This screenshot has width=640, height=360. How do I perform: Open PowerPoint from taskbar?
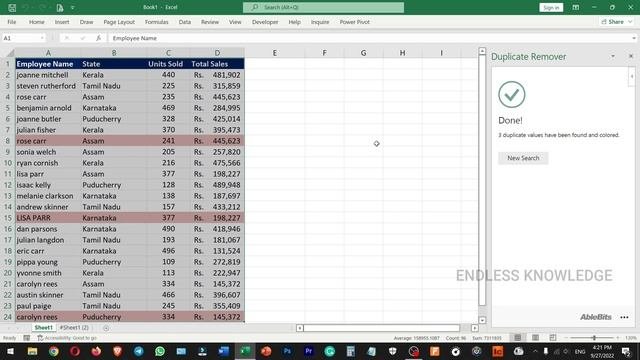266,351
